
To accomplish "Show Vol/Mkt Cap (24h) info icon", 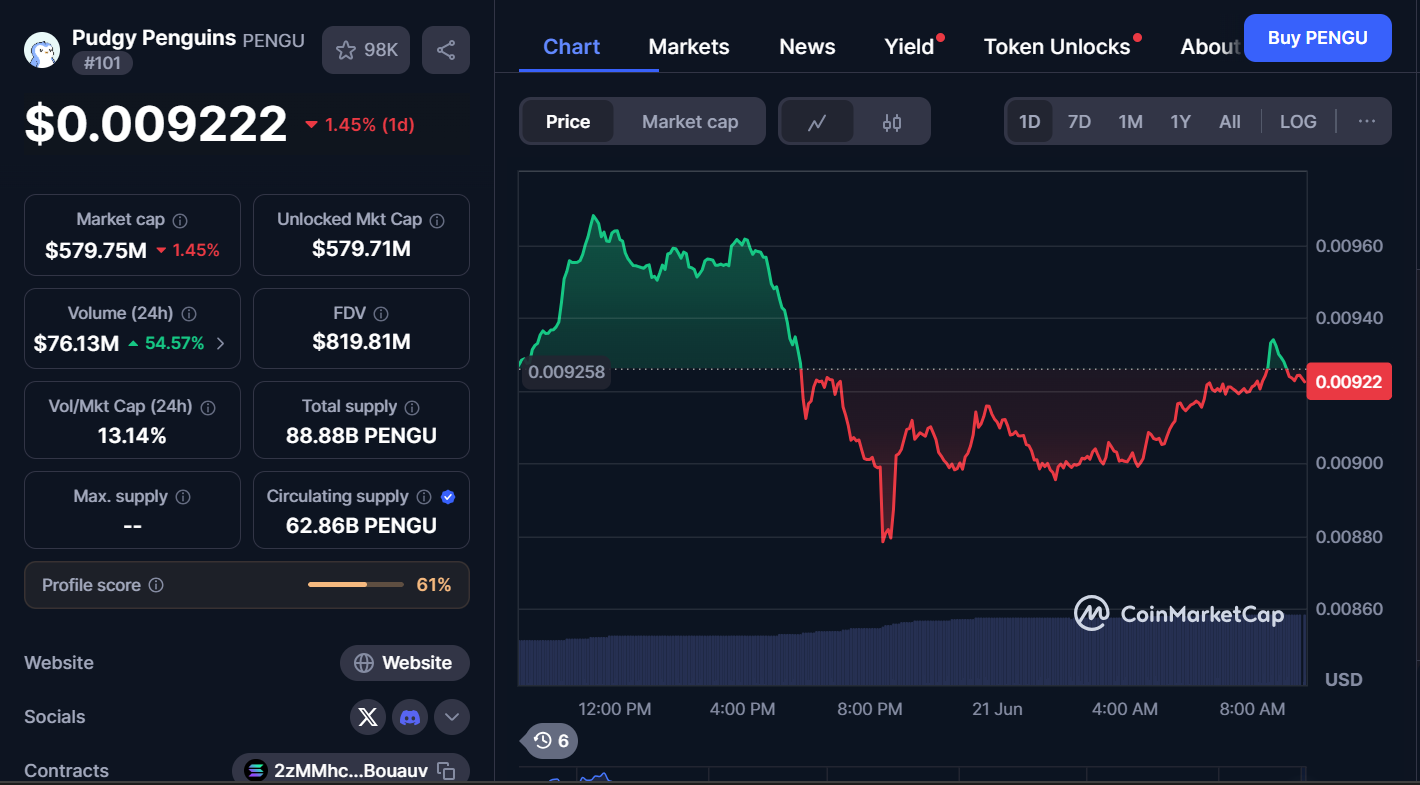I will [x=208, y=408].
